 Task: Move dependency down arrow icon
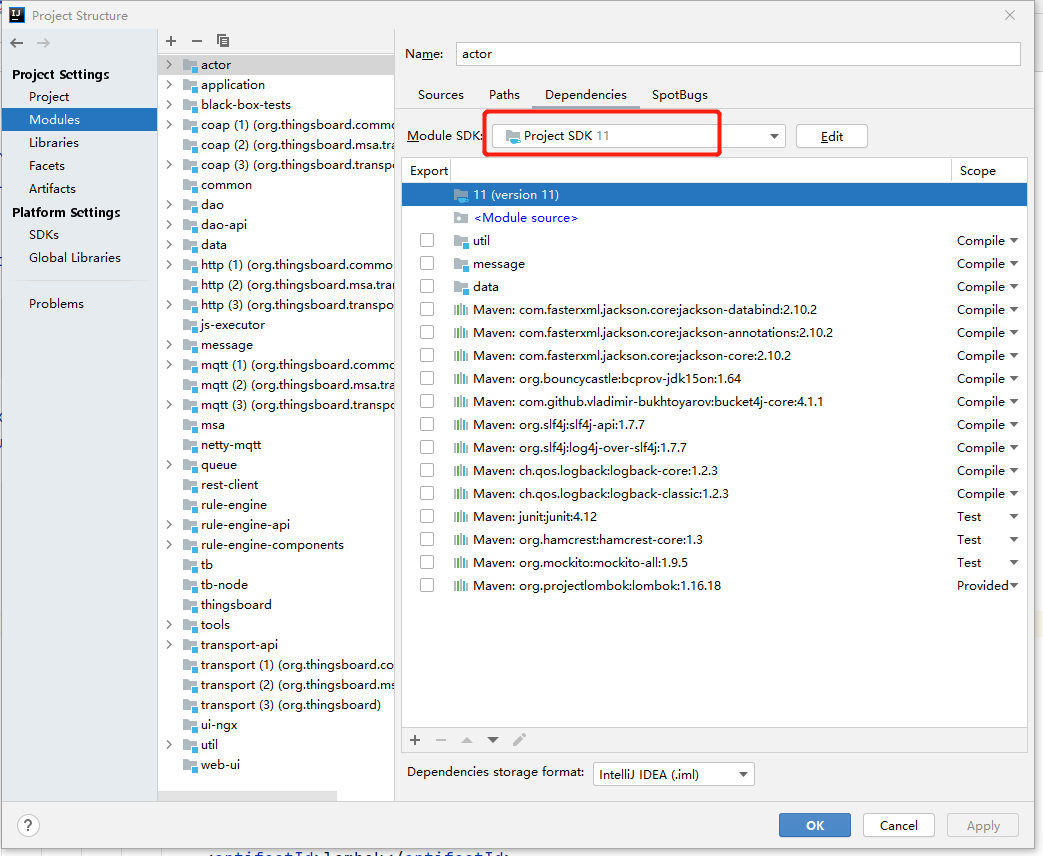coord(493,740)
